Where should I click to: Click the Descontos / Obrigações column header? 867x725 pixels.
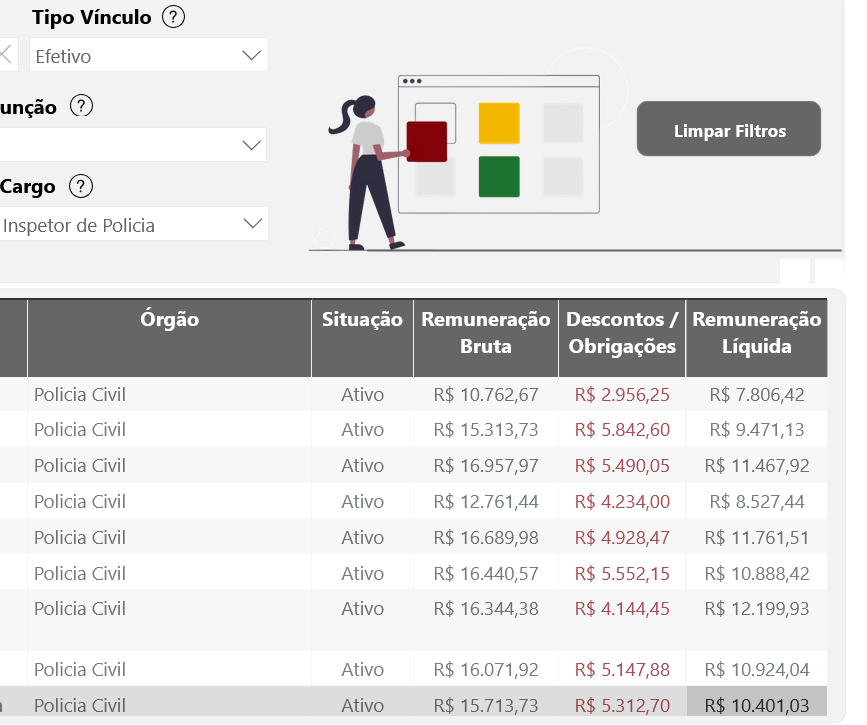point(621,333)
